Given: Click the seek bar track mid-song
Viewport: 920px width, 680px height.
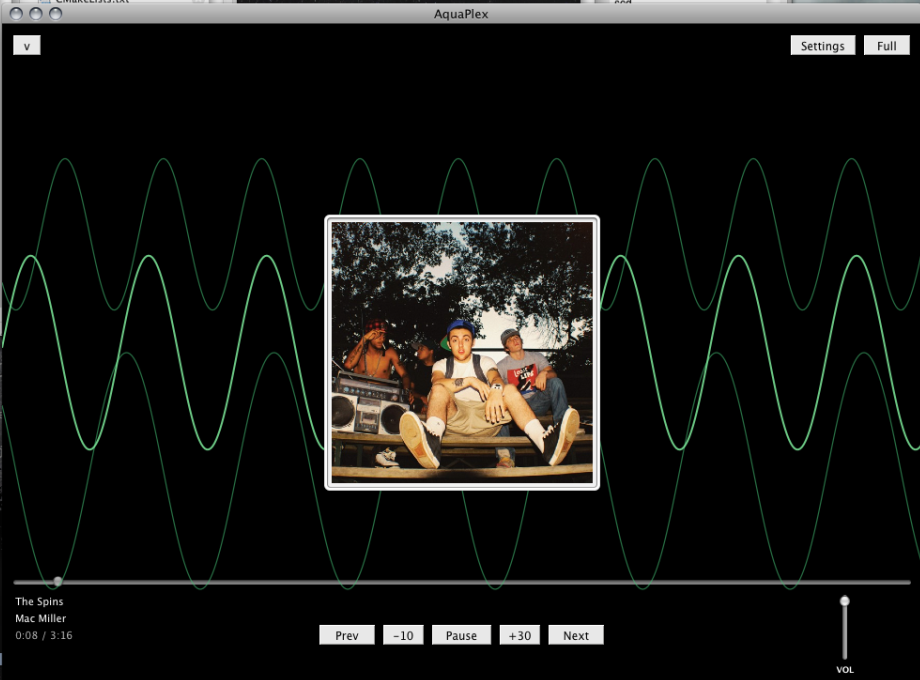Looking at the screenshot, I should coord(462,582).
